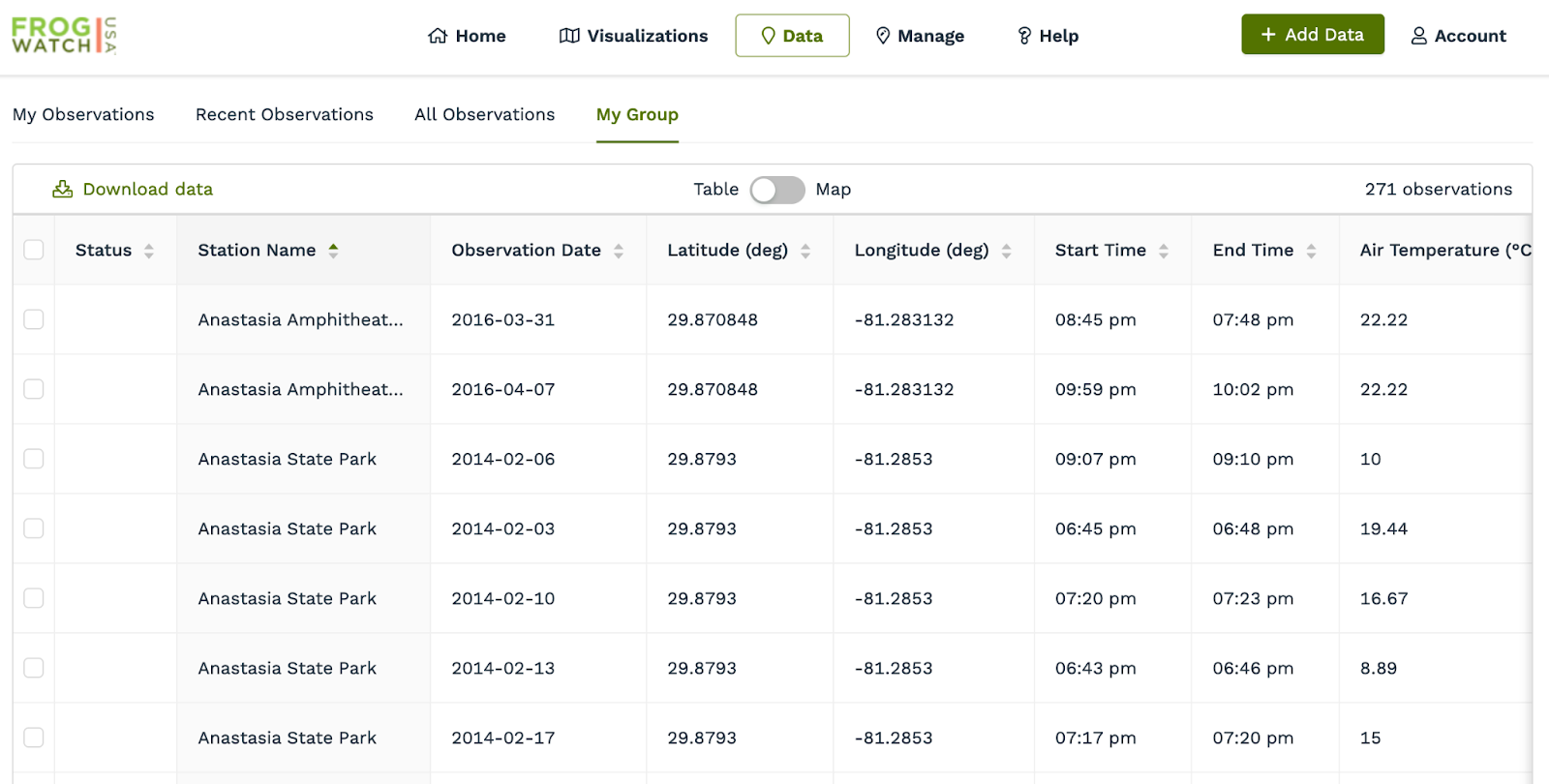1549x784 pixels.
Task: Sort by Station Name arrow icon
Action: click(x=333, y=251)
